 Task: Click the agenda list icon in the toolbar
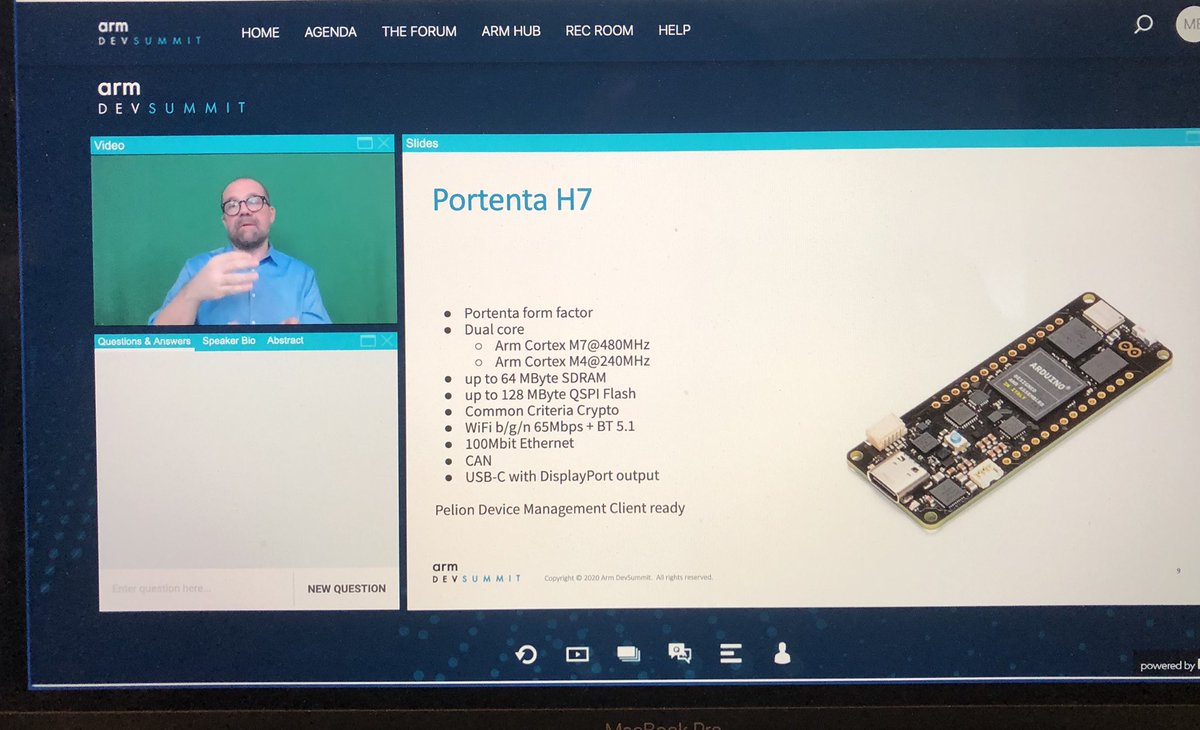pyautogui.click(x=731, y=652)
